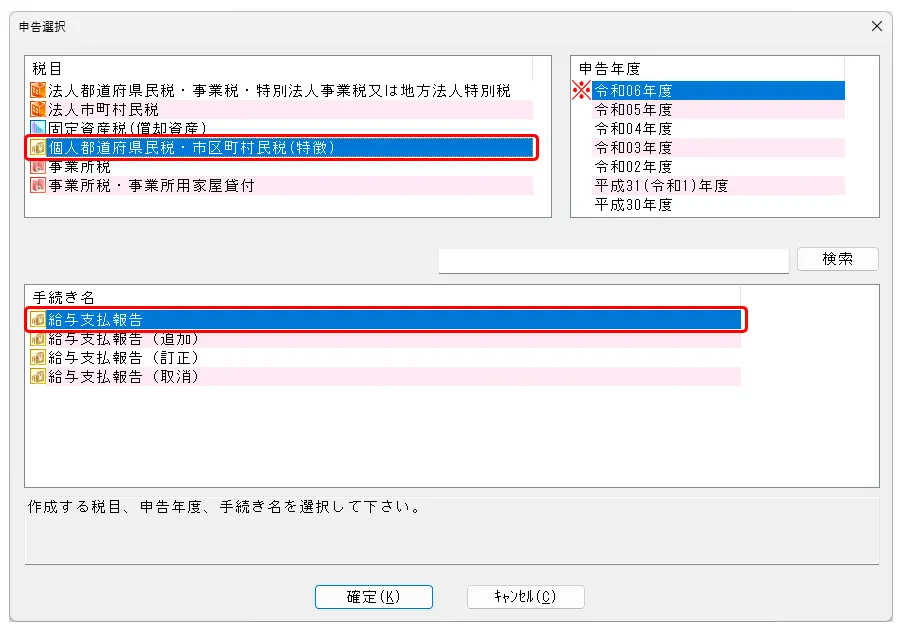Click the 給与支払報告（訂正） row icon
903x634 pixels.
click(x=39, y=358)
